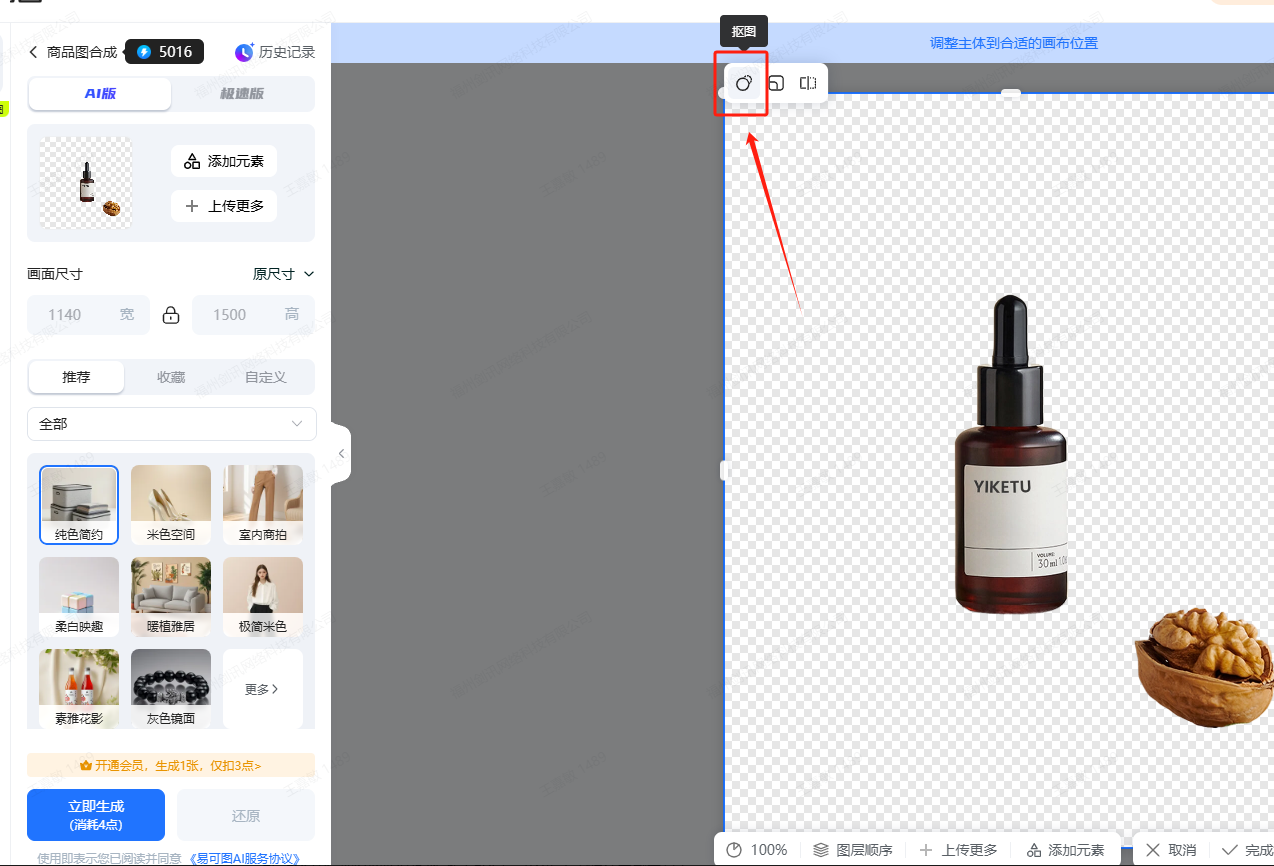Click the 抠图 cutout icon in canvas toolbar
Screen dimensions: 1274x866
click(x=743, y=83)
